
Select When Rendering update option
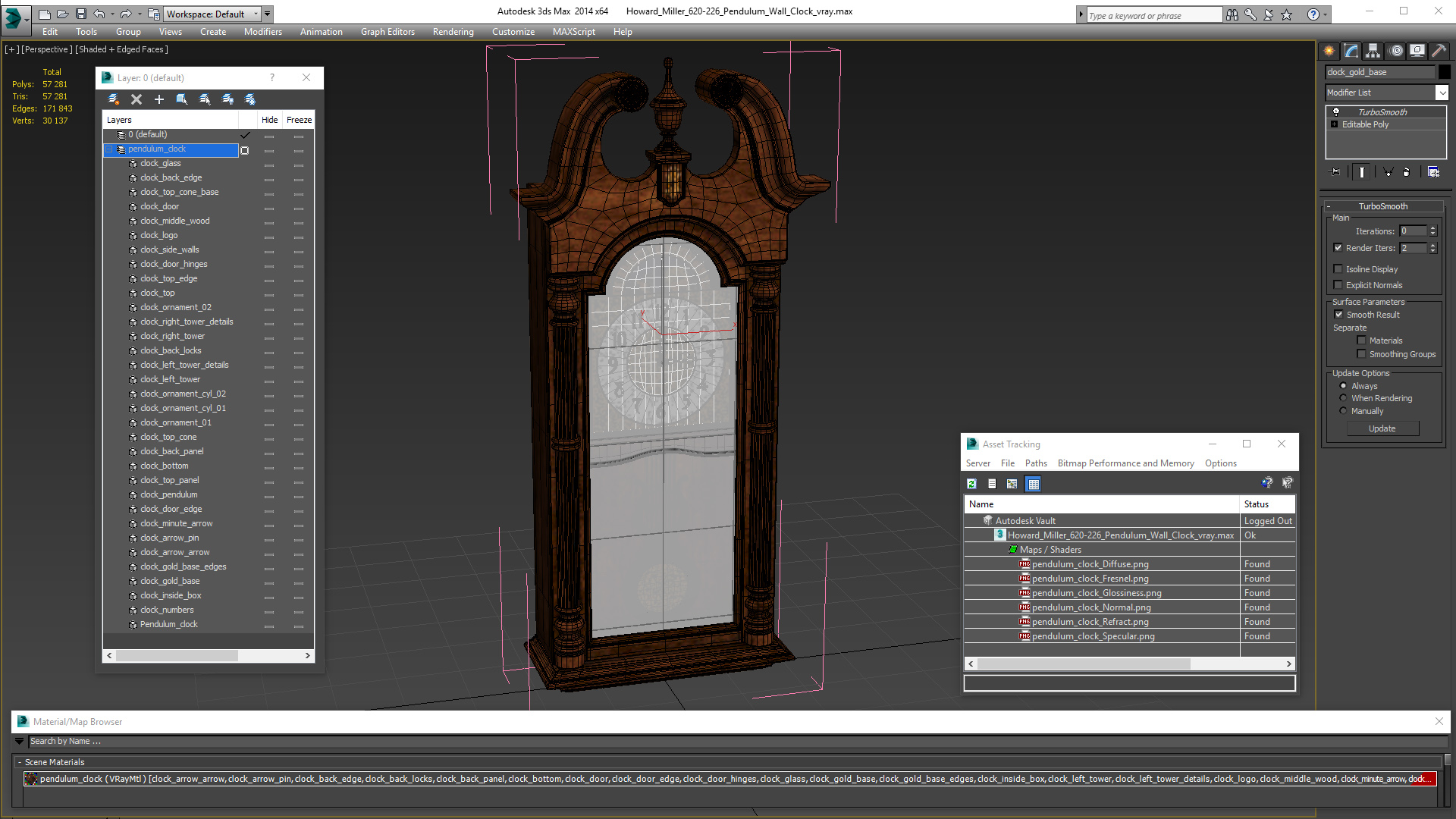click(1344, 398)
